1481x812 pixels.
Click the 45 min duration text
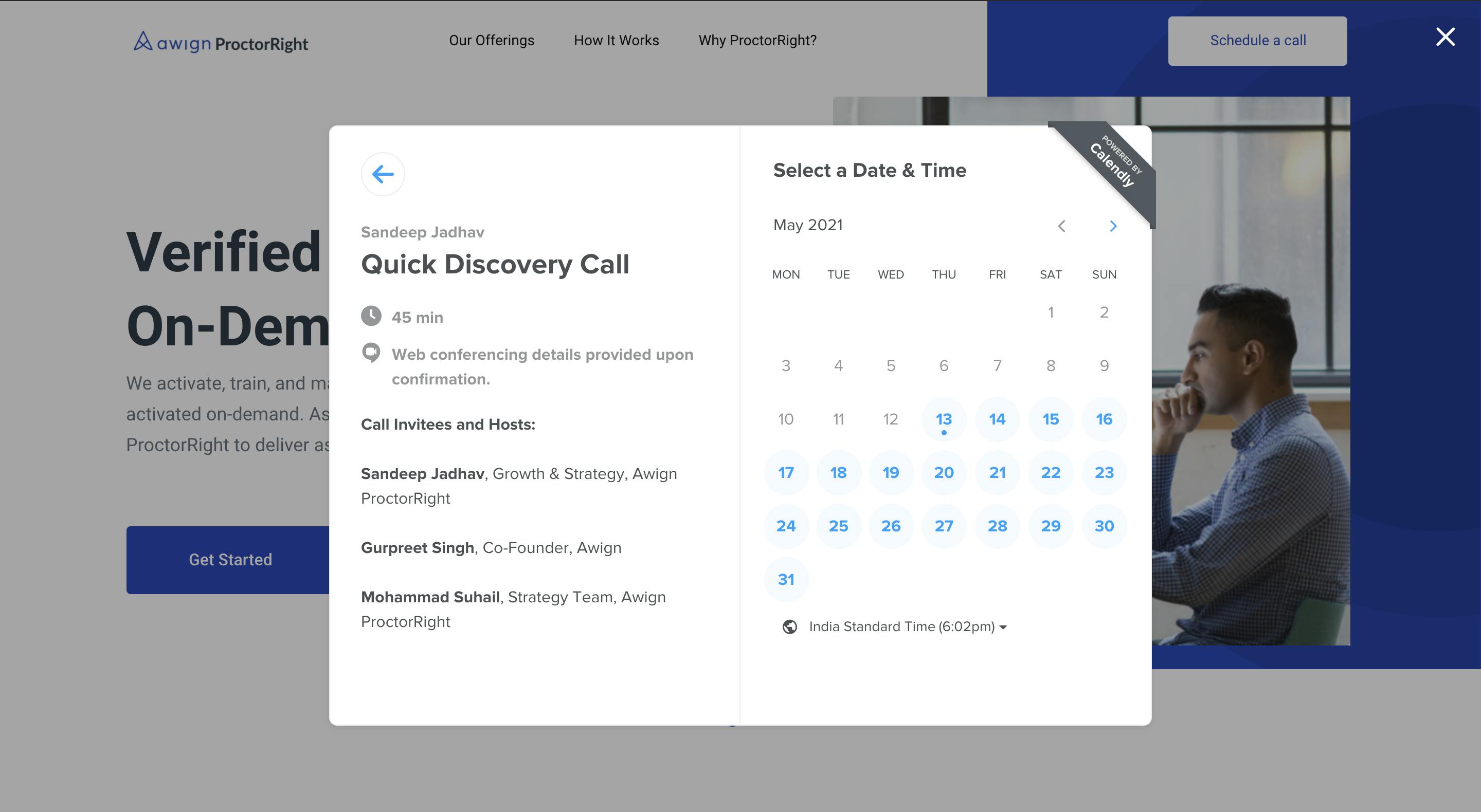coord(418,317)
